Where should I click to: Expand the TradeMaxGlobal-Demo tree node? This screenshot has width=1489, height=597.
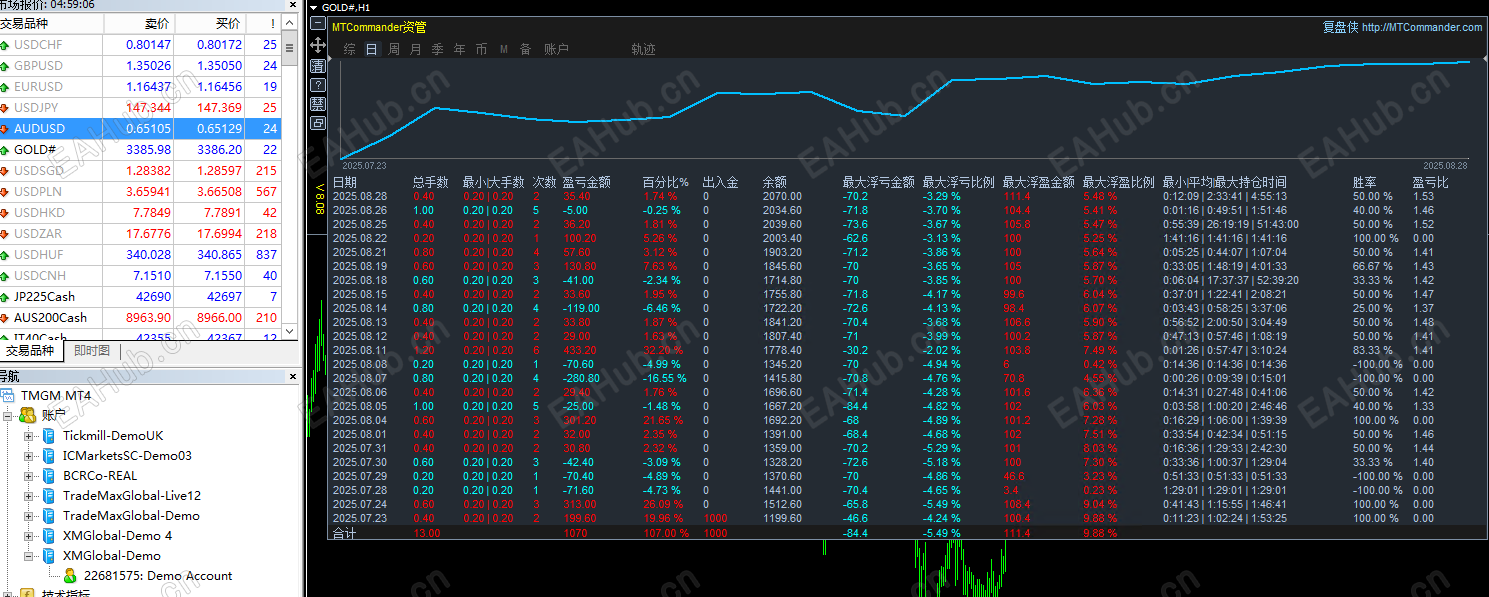tap(28, 516)
